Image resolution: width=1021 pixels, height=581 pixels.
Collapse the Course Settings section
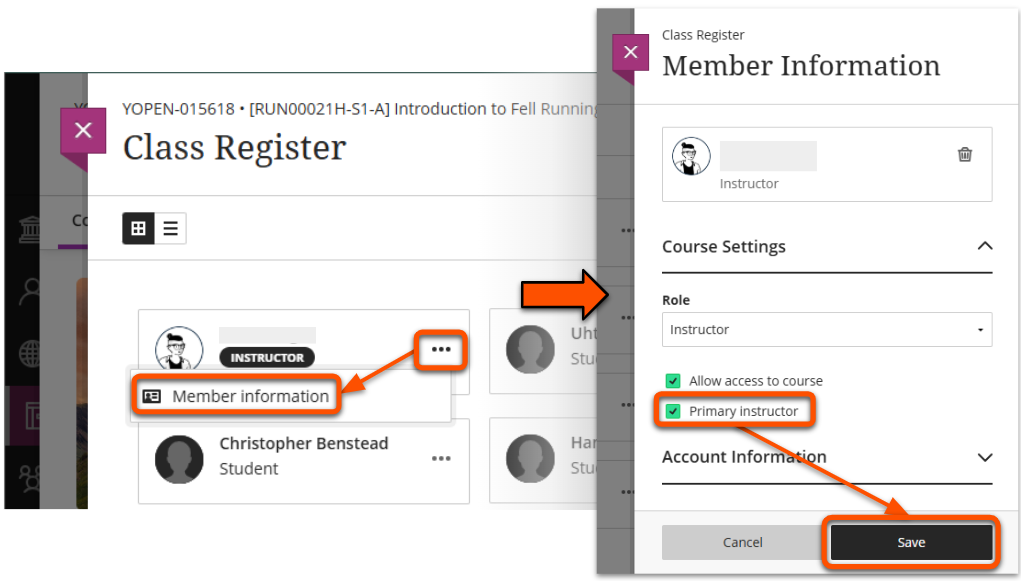pos(985,246)
